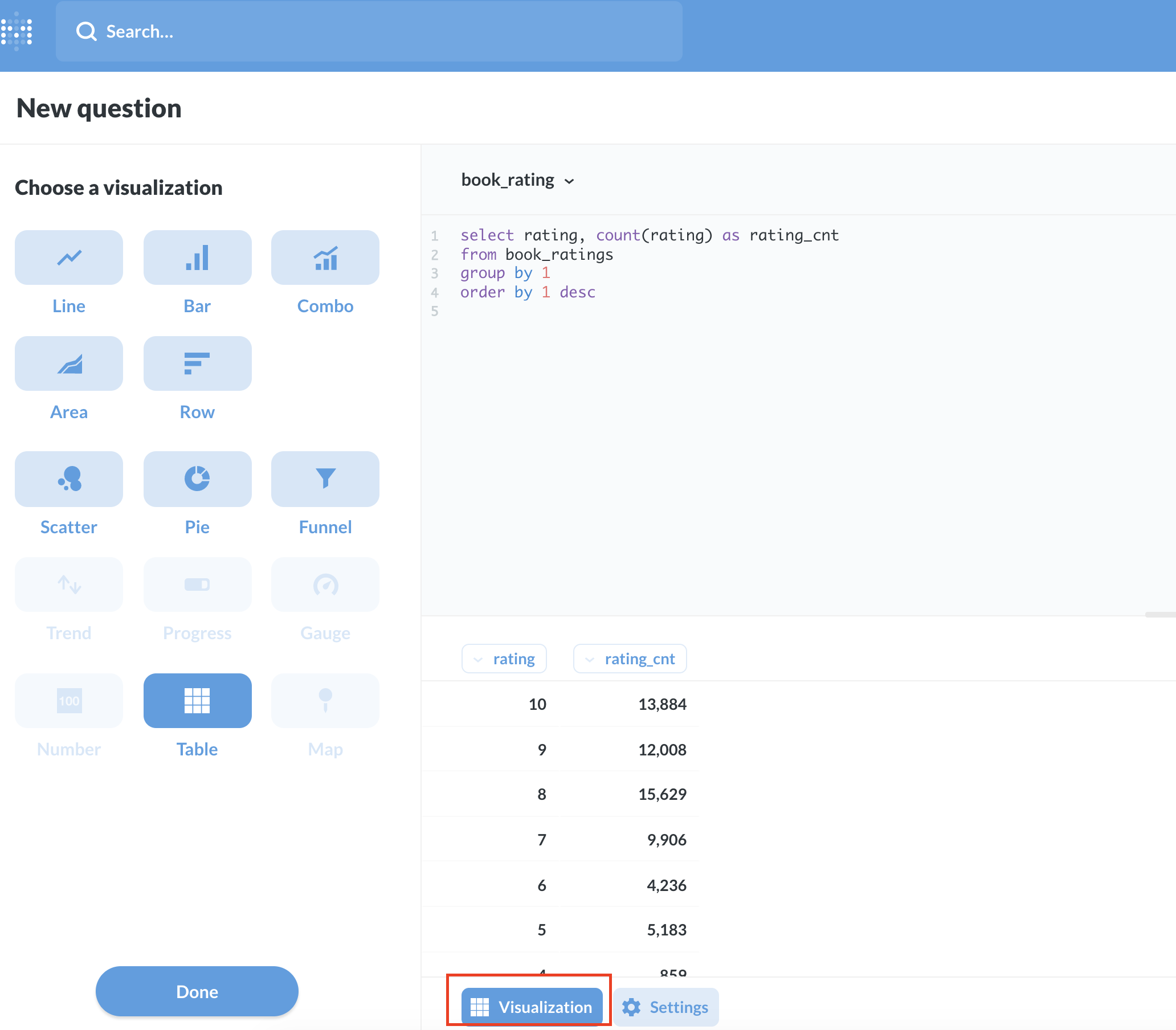The image size is (1176, 1030).
Task: Toggle the Settings panel button
Action: pos(665,1007)
